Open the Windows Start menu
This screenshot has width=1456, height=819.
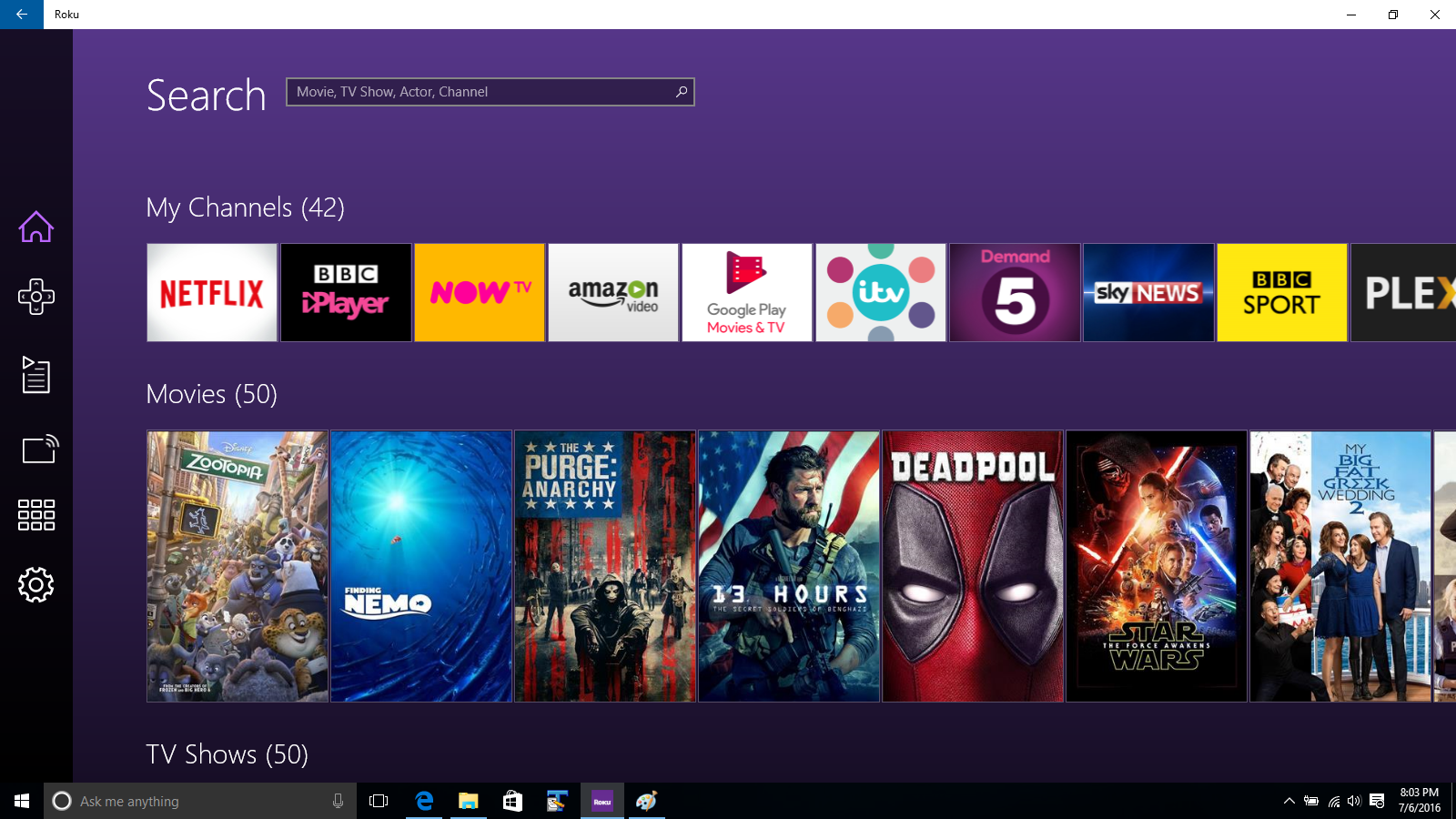[22, 801]
